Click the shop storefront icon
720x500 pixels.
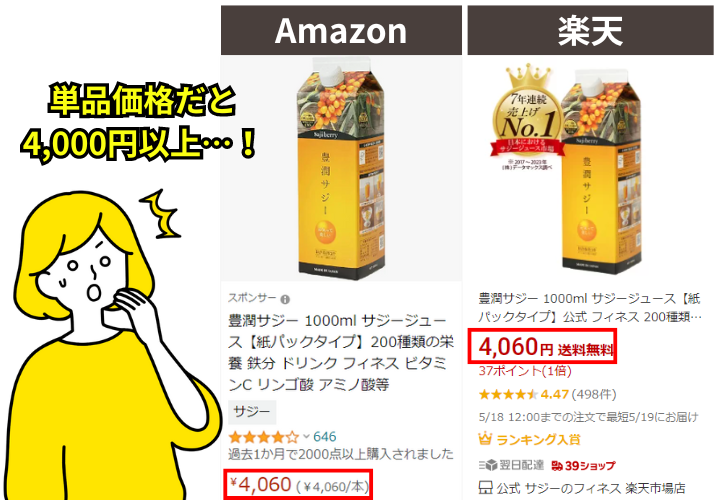tap(485, 487)
